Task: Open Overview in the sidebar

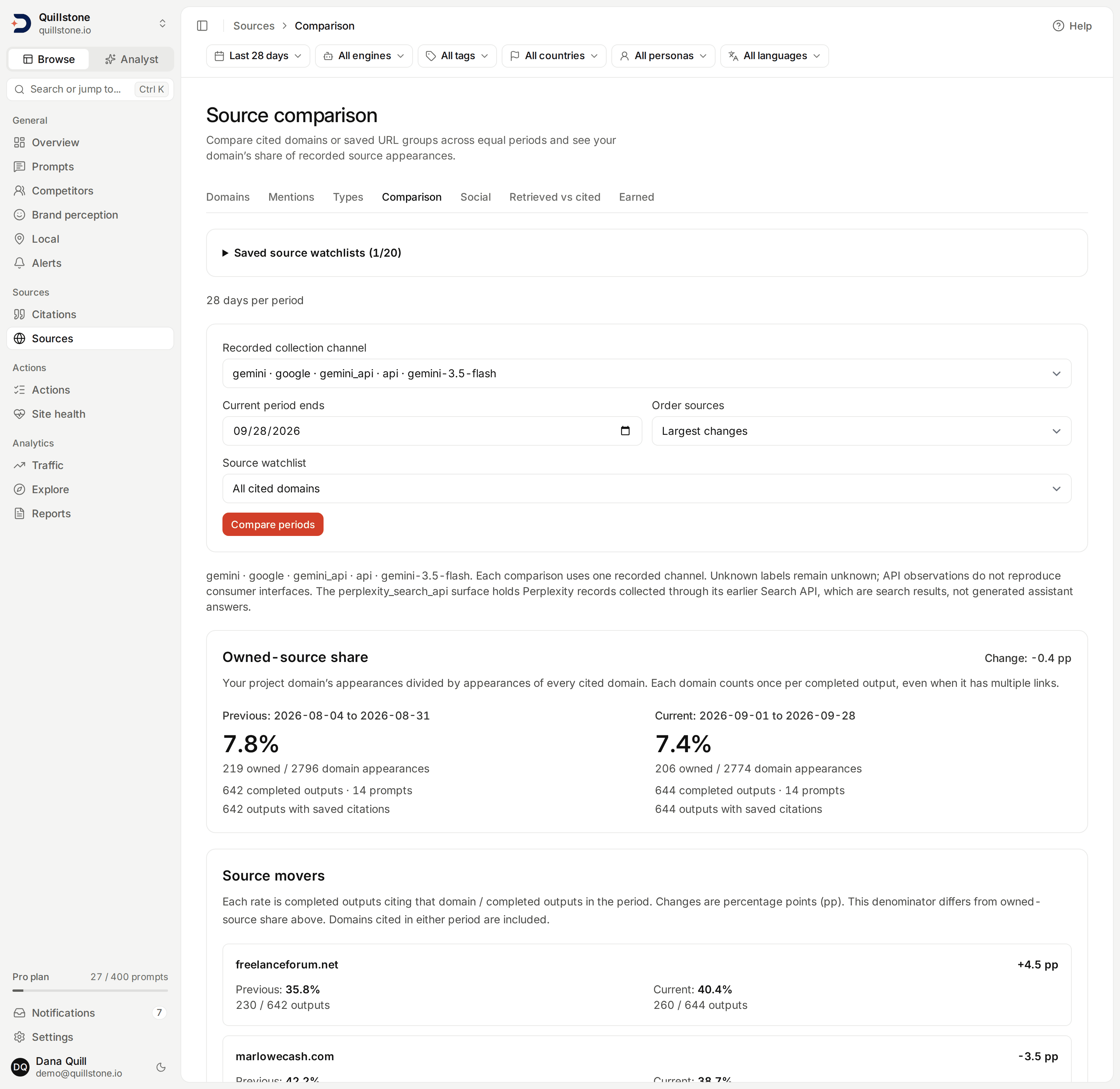Action: coord(90,142)
